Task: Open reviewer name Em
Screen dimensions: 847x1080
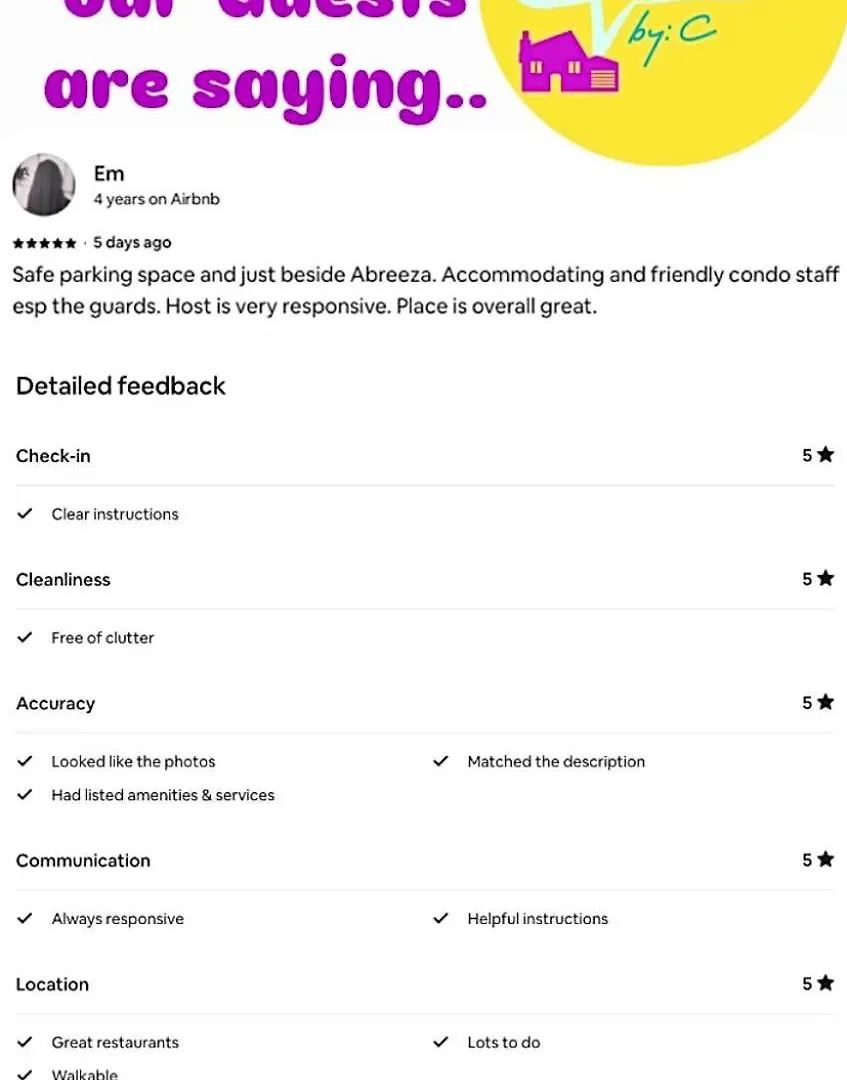Action: [x=109, y=174]
